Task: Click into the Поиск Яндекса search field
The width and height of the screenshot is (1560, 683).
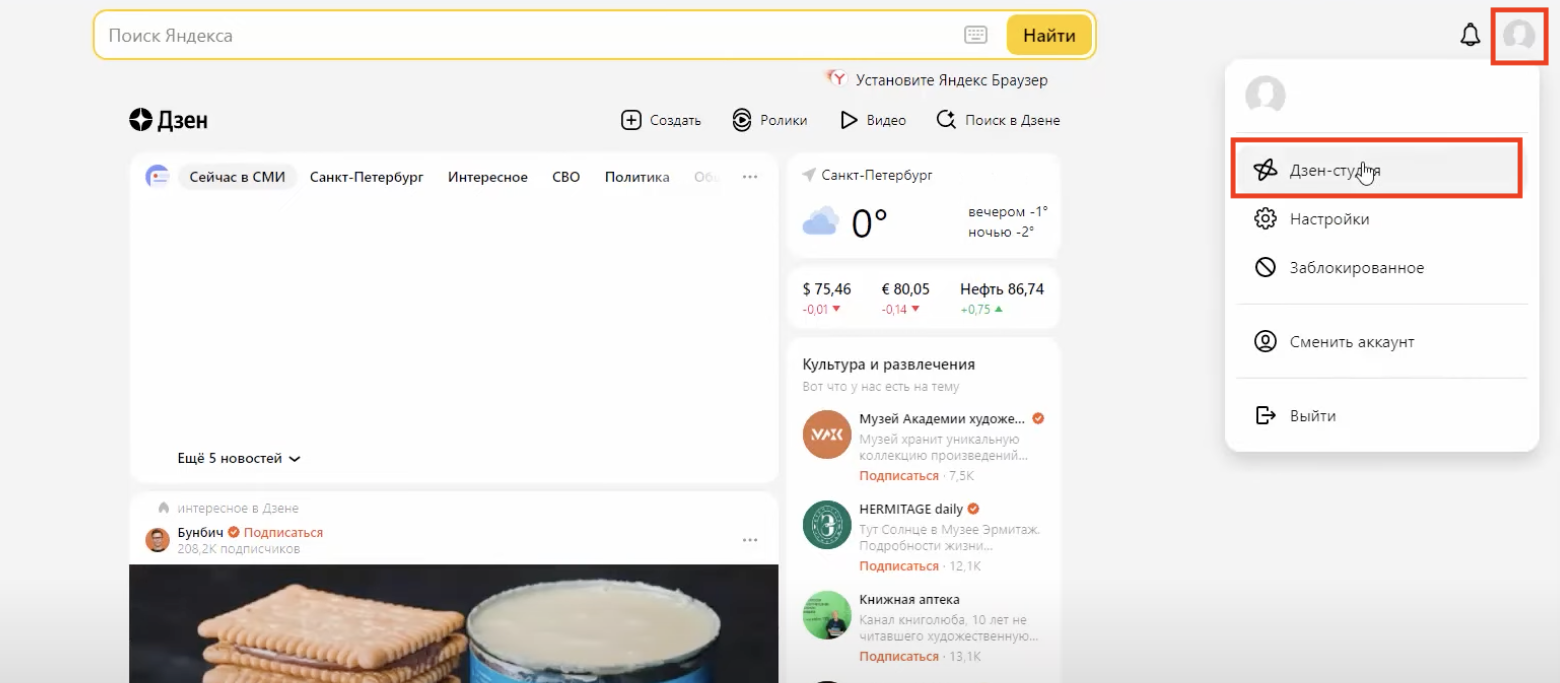Action: [520, 36]
